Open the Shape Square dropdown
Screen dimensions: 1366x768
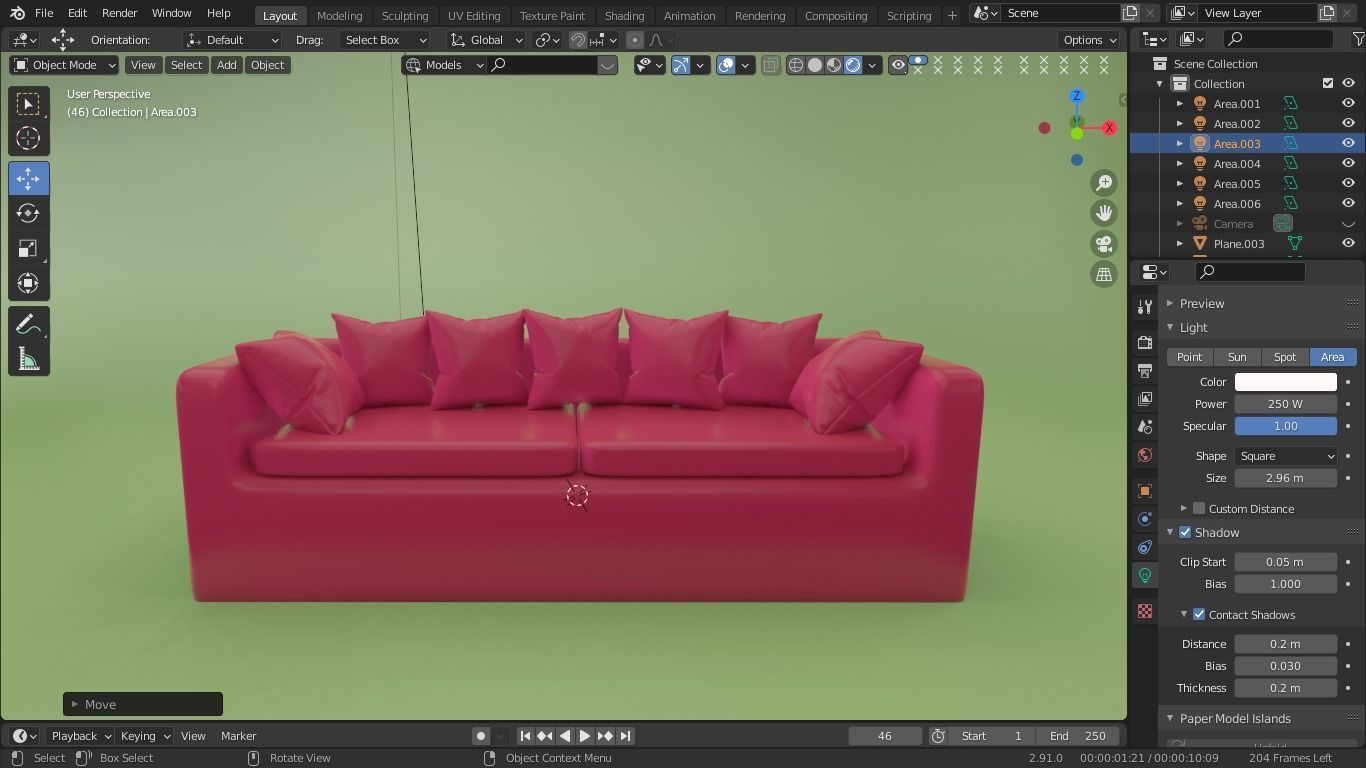pos(1286,456)
